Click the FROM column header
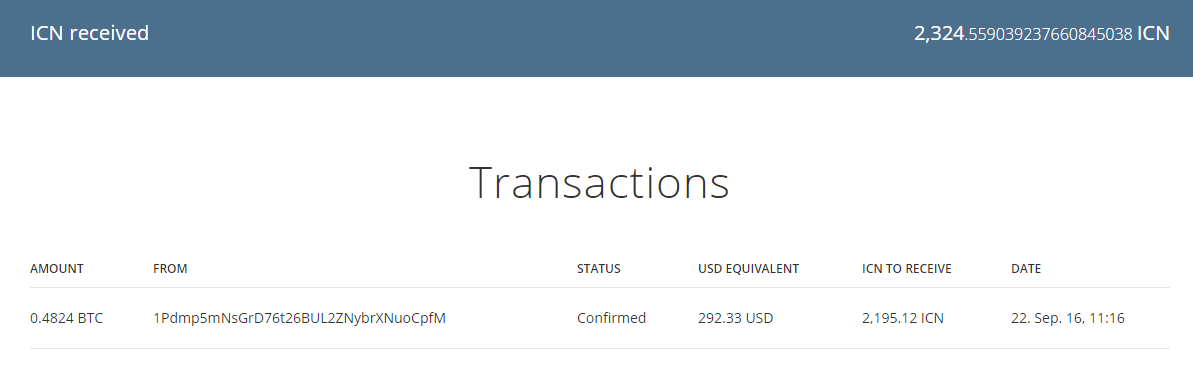1193x369 pixels. [170, 269]
